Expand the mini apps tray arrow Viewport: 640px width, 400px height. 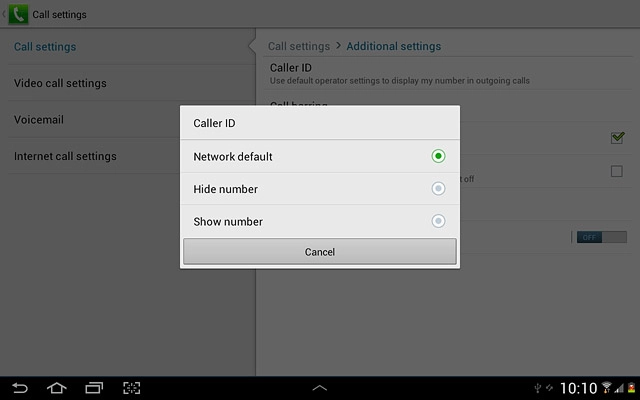pos(320,388)
